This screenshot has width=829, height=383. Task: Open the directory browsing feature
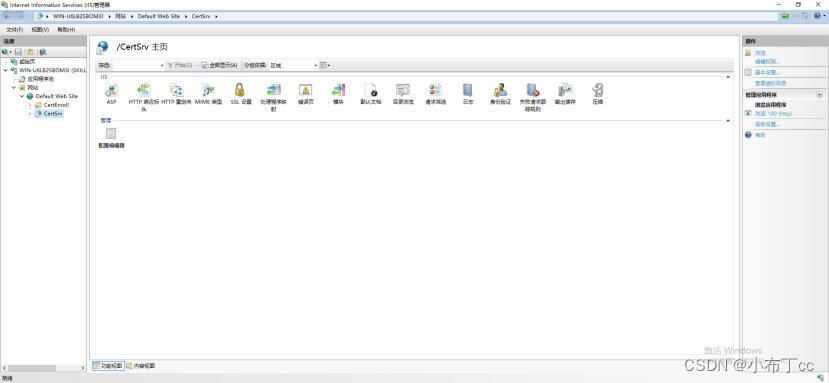[x=403, y=94]
